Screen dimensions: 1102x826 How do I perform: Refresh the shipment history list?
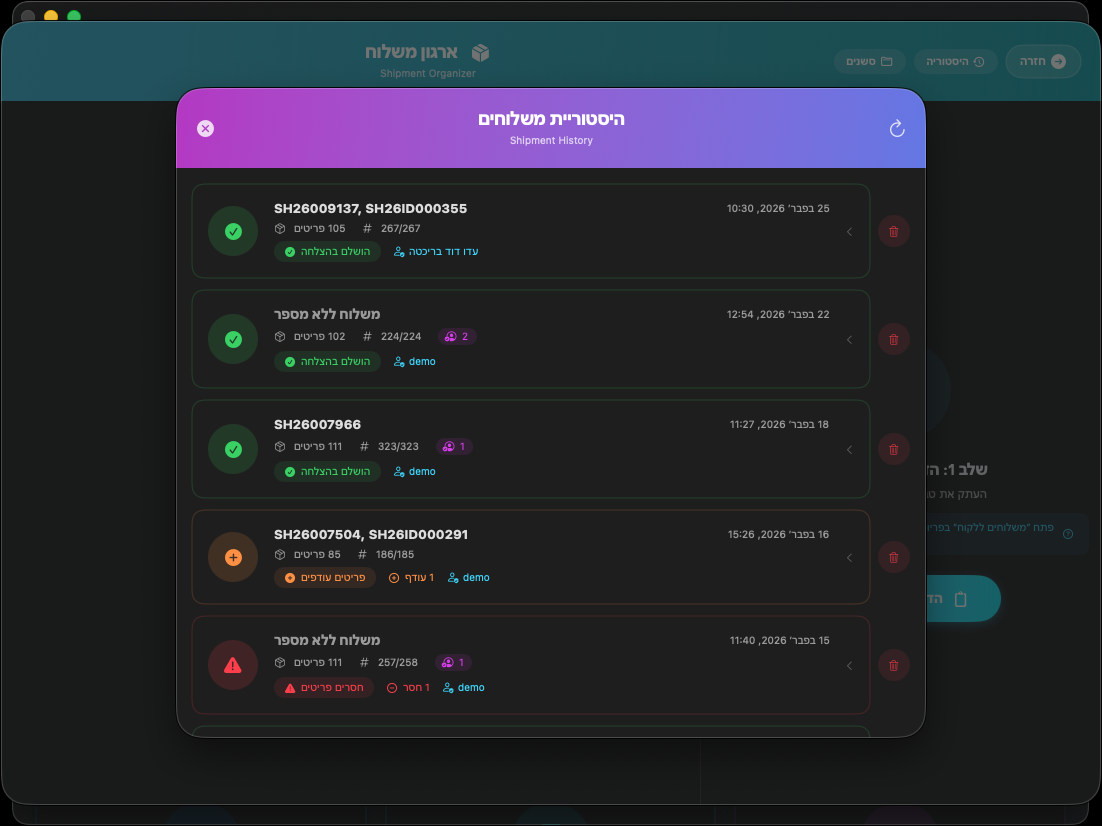pos(897,128)
